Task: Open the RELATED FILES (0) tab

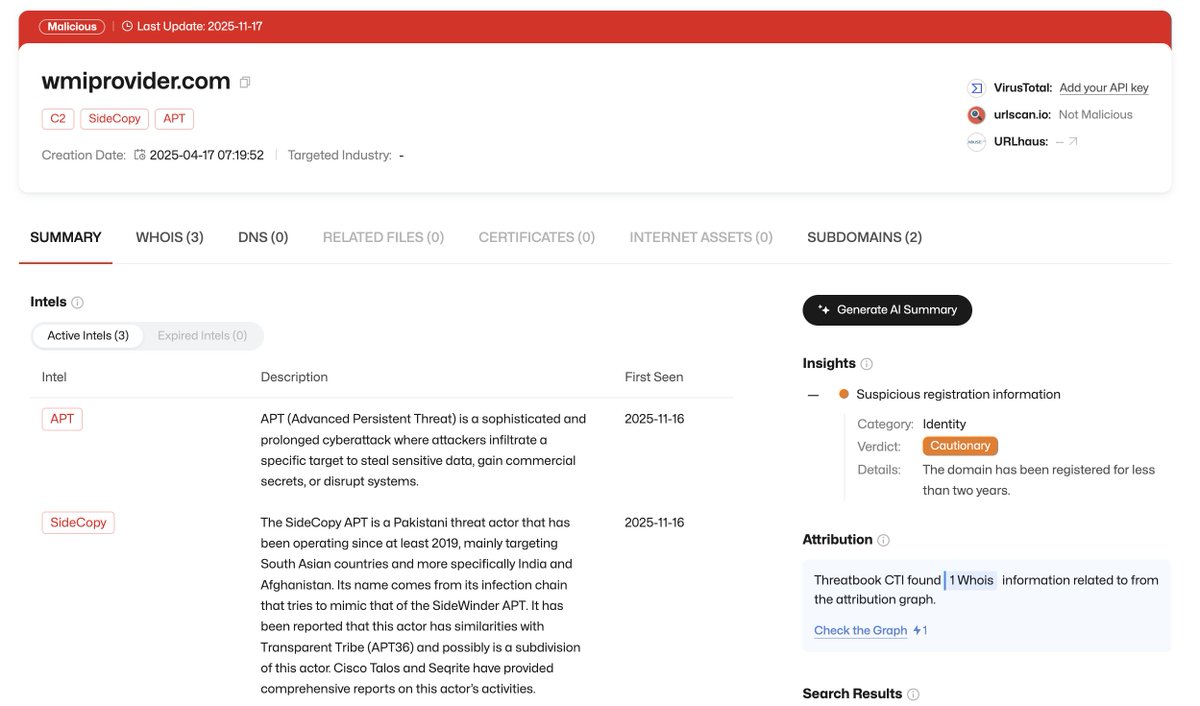Action: tap(383, 237)
